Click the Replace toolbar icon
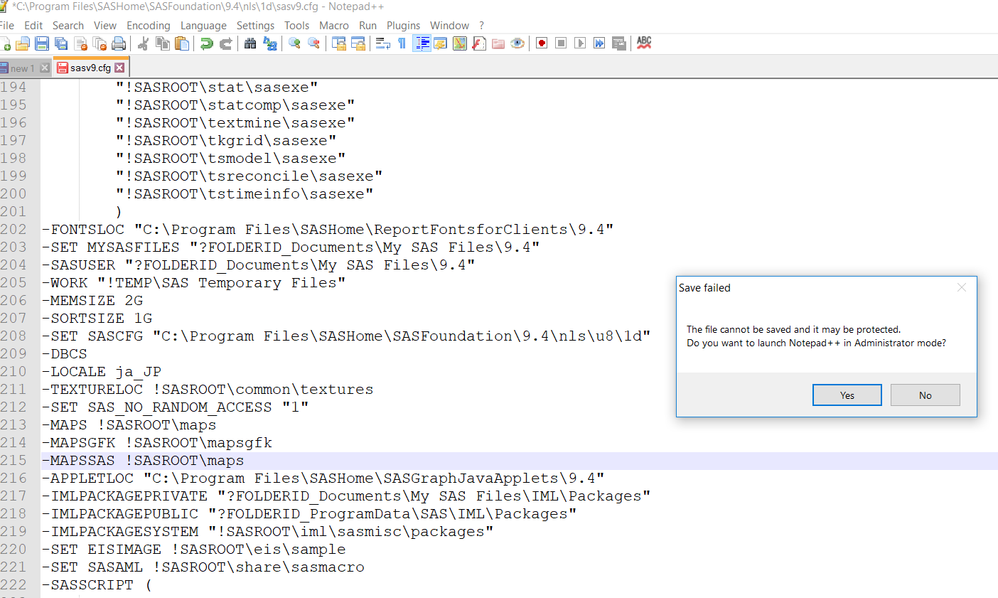The height and width of the screenshot is (598, 998). [x=270, y=43]
